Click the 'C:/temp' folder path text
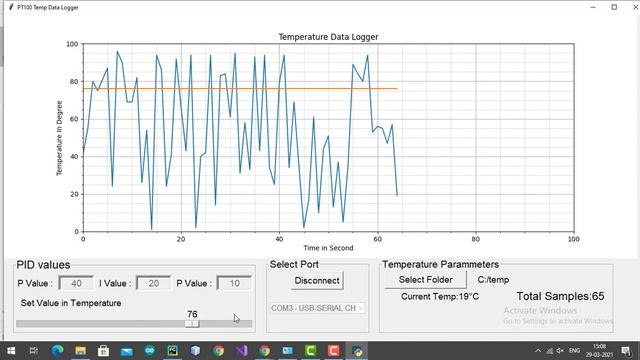The width and height of the screenshot is (640, 360). pos(493,280)
